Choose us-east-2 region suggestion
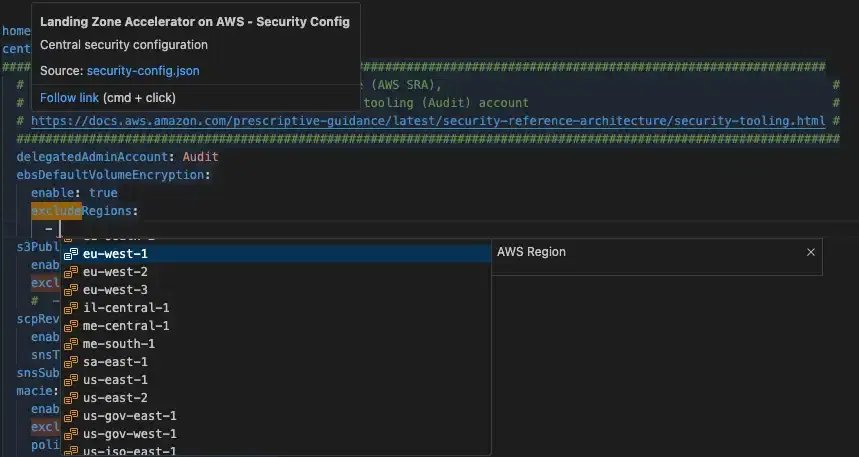 pos(276,398)
